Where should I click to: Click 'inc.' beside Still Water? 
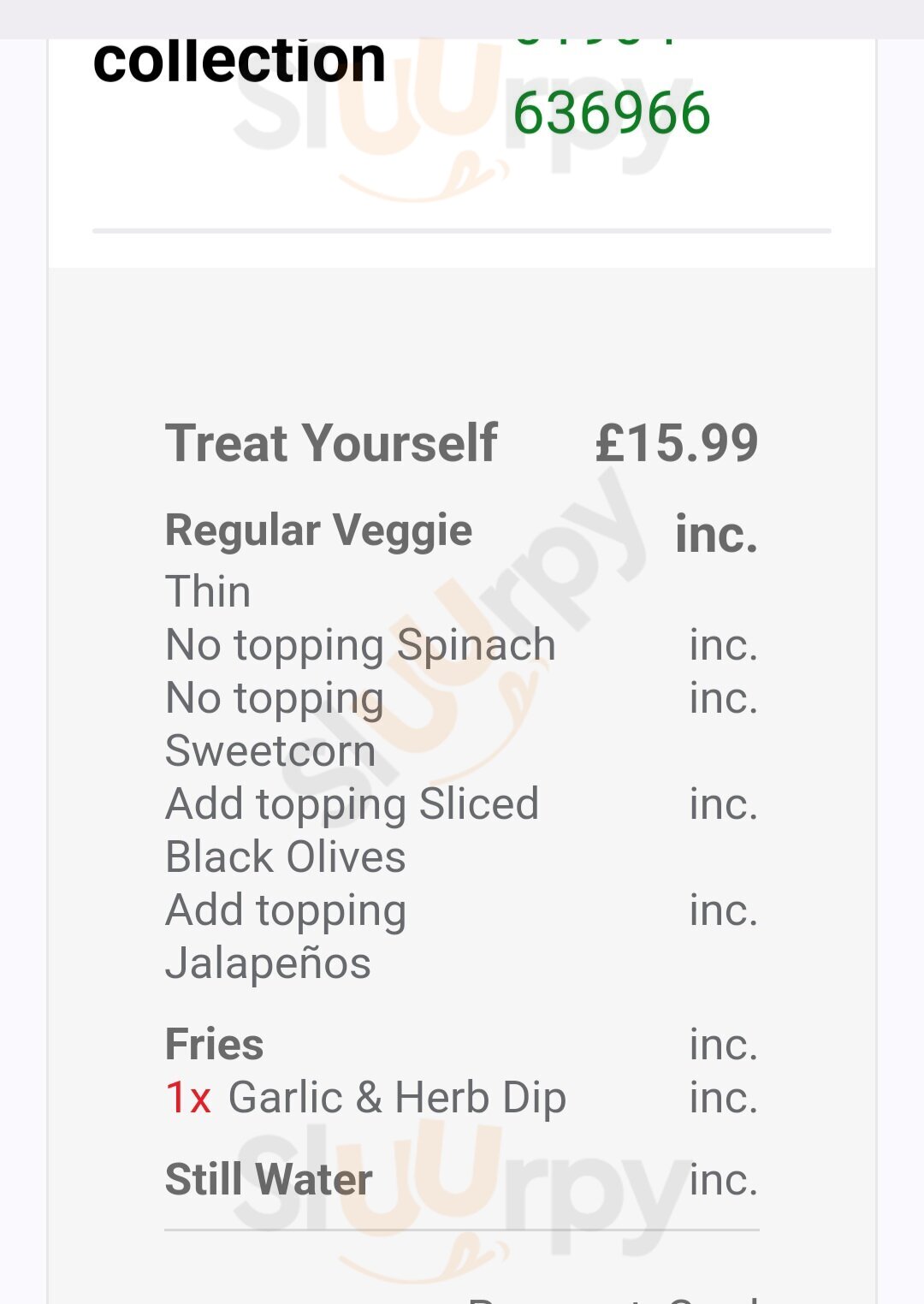[x=723, y=1179]
